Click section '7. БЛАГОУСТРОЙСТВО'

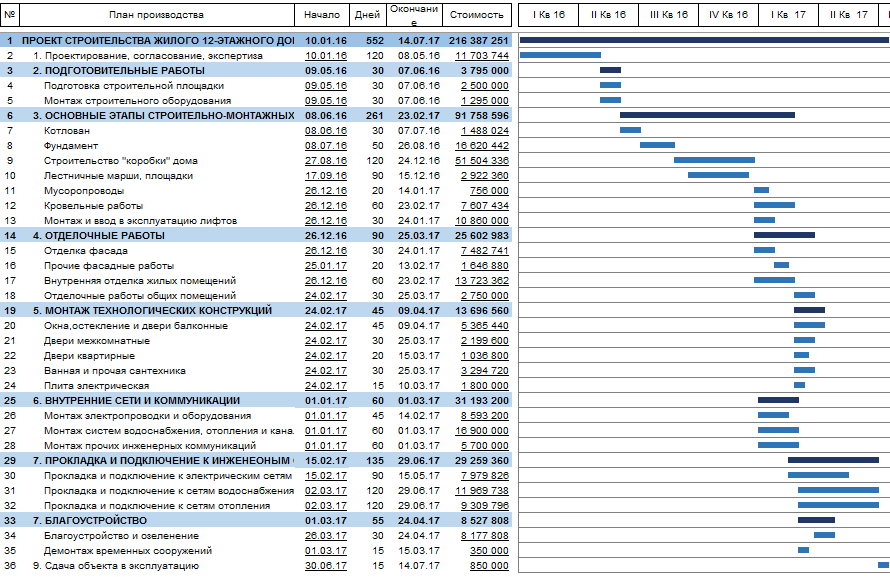click(90, 521)
